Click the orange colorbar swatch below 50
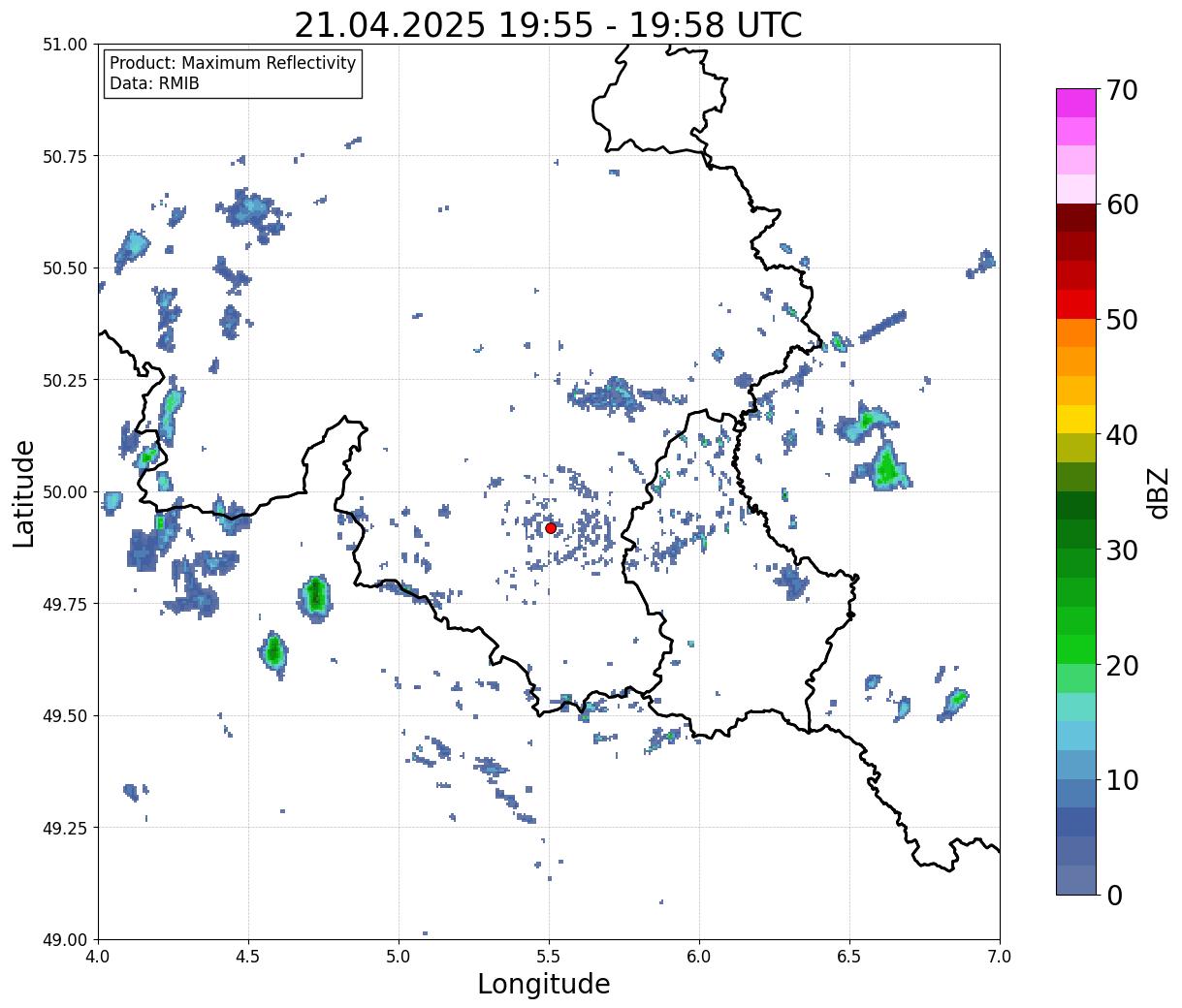1182x1008 pixels. click(x=1076, y=333)
